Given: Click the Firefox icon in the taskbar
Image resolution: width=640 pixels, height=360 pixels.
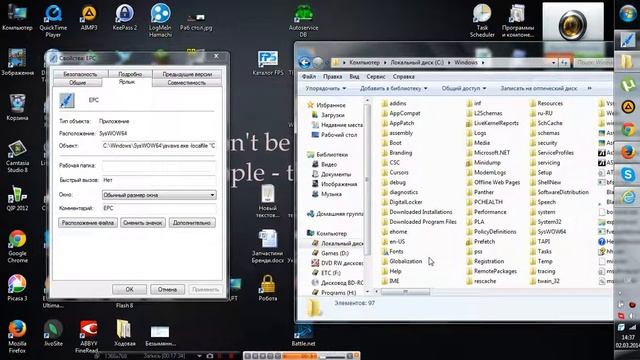Looking at the screenshot, I should tap(628, 152).
